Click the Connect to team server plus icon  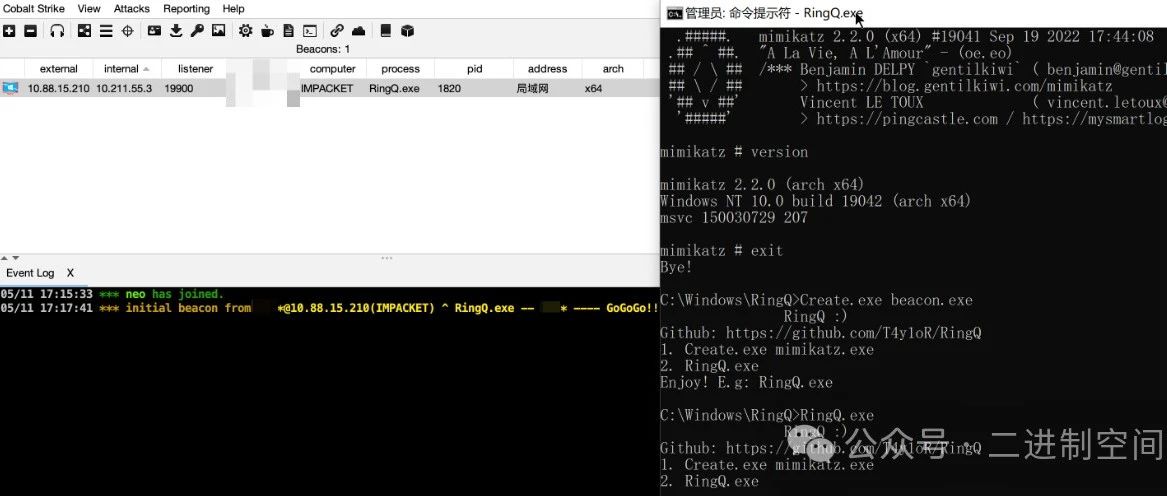(9, 31)
